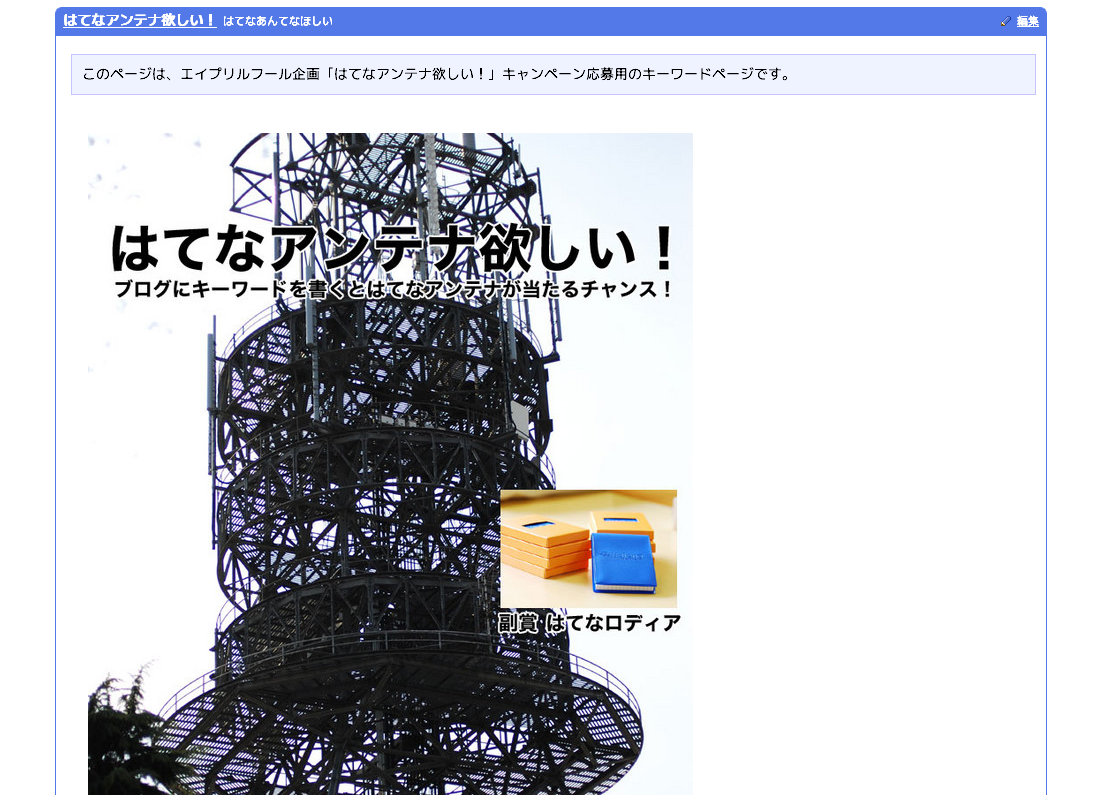1102x795 pixels.
Task: Click the white panel antenna on the tower
Action: pyautogui.click(x=520, y=420)
